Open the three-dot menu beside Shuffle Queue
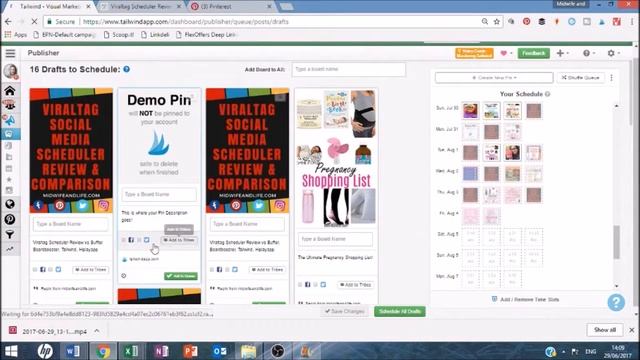This screenshot has width=640, height=360. 611,78
